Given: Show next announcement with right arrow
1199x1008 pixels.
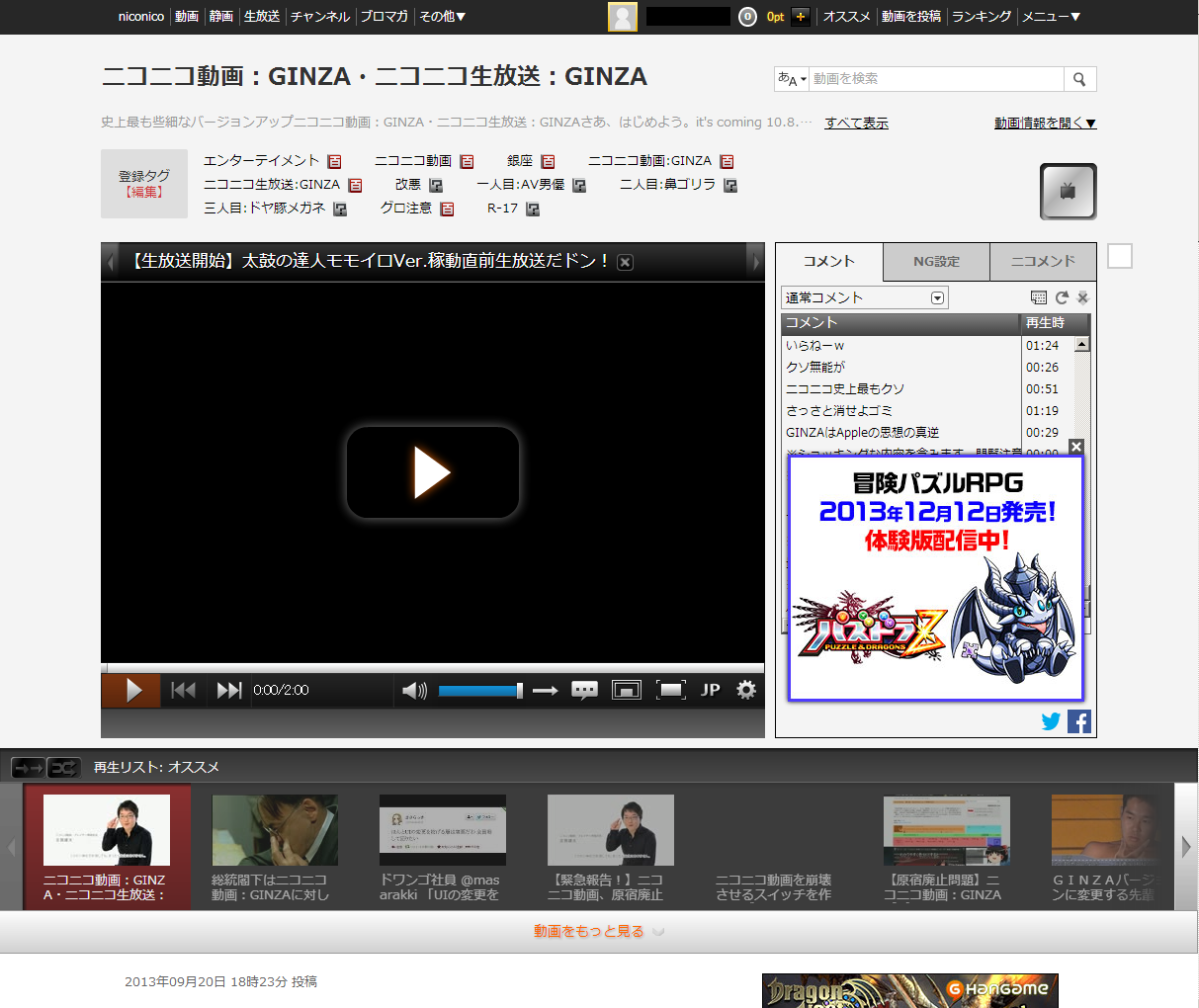Looking at the screenshot, I should tap(755, 262).
